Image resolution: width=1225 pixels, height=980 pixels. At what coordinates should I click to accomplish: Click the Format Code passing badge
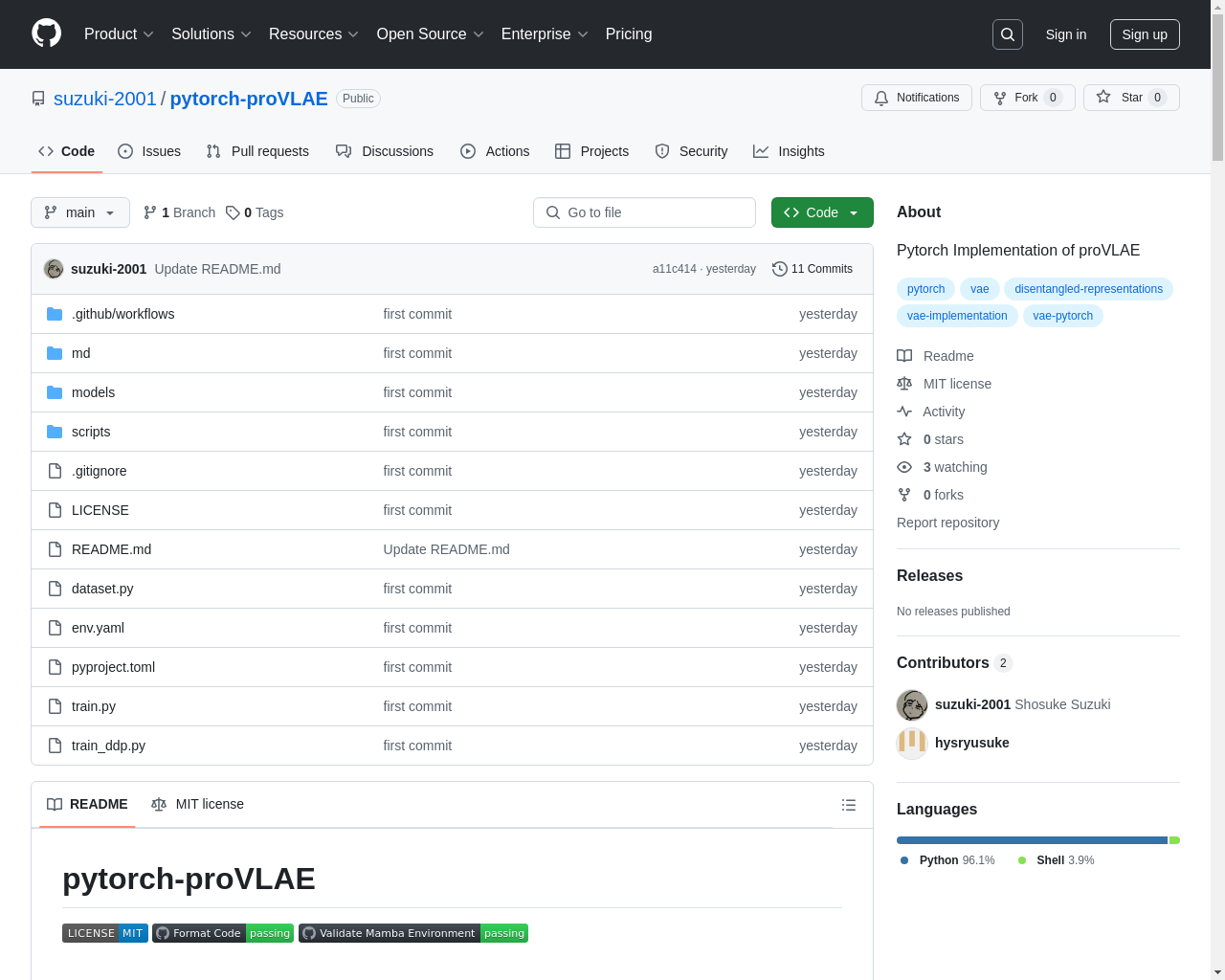223,933
